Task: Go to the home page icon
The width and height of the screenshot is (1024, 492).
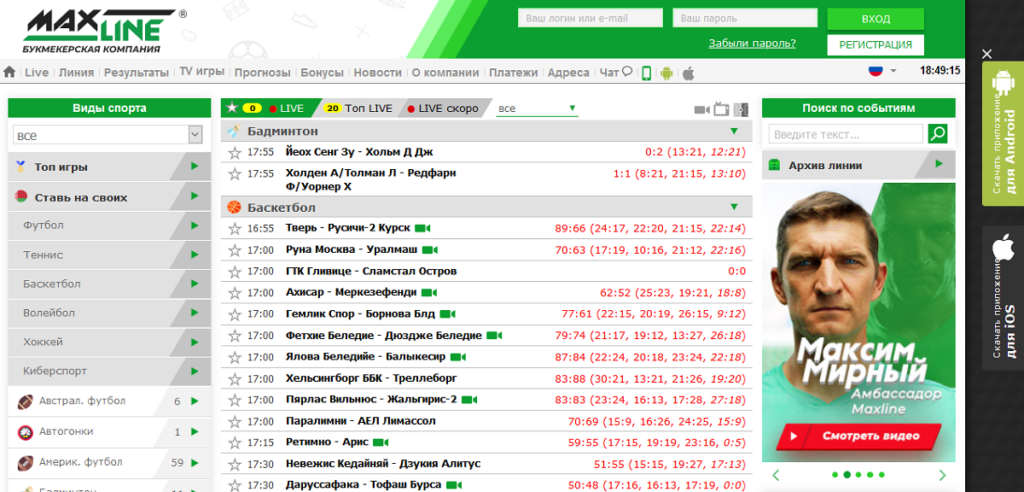Action: click(9, 73)
